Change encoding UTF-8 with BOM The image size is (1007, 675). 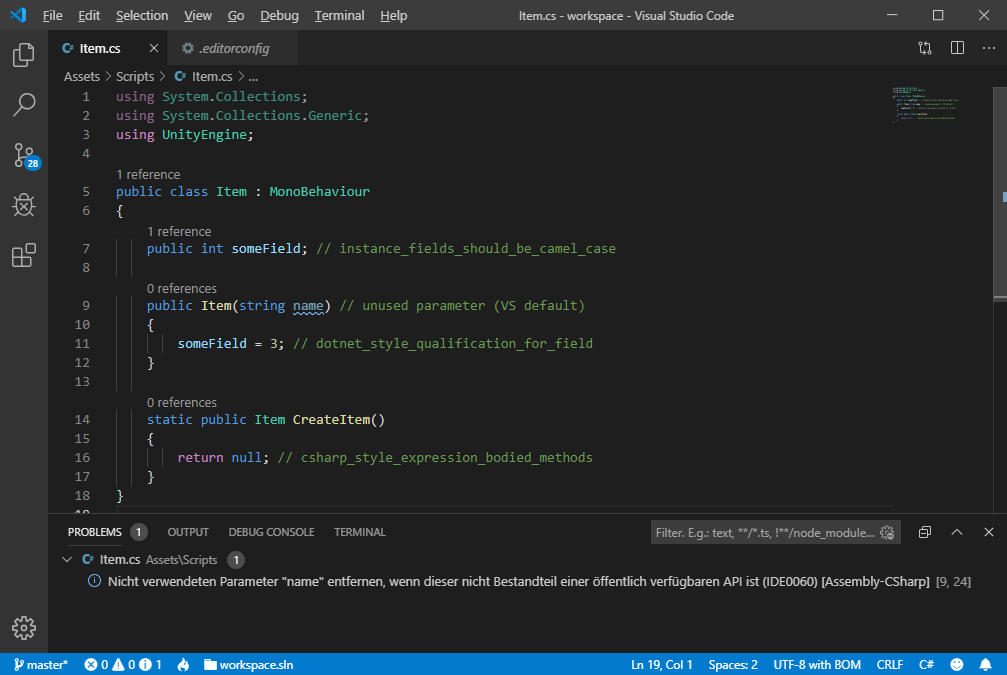817,665
